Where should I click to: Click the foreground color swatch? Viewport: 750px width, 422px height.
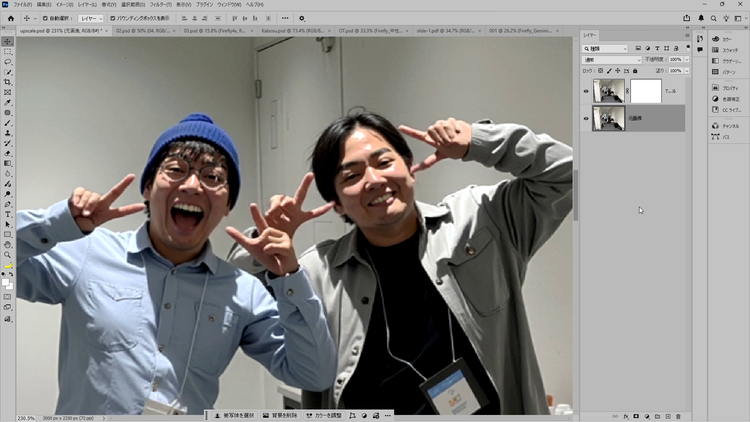[6, 280]
